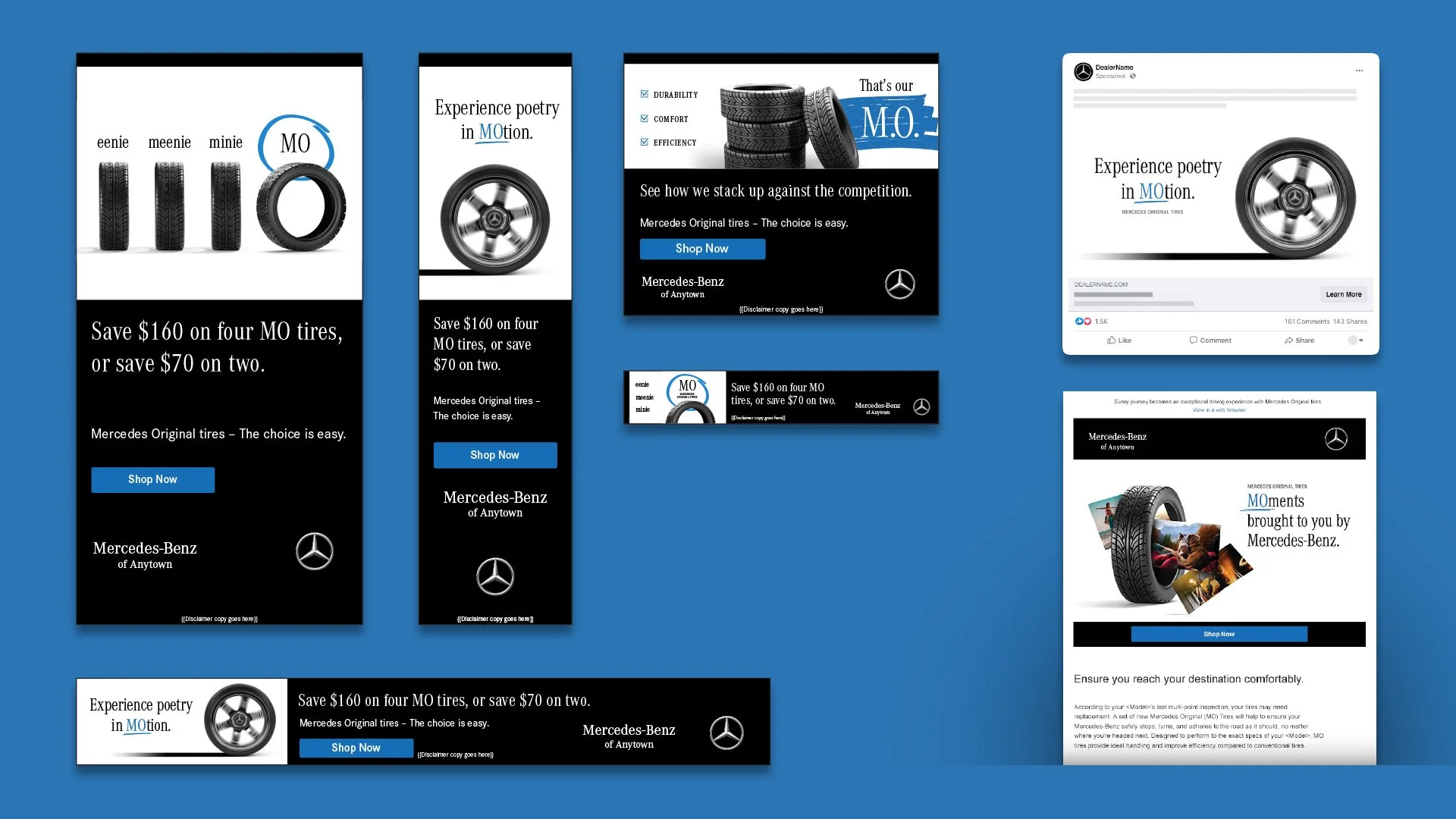Click the spinning wheel image in Facebook ad
Viewport: 1456px width, 819px height.
[x=1295, y=199]
